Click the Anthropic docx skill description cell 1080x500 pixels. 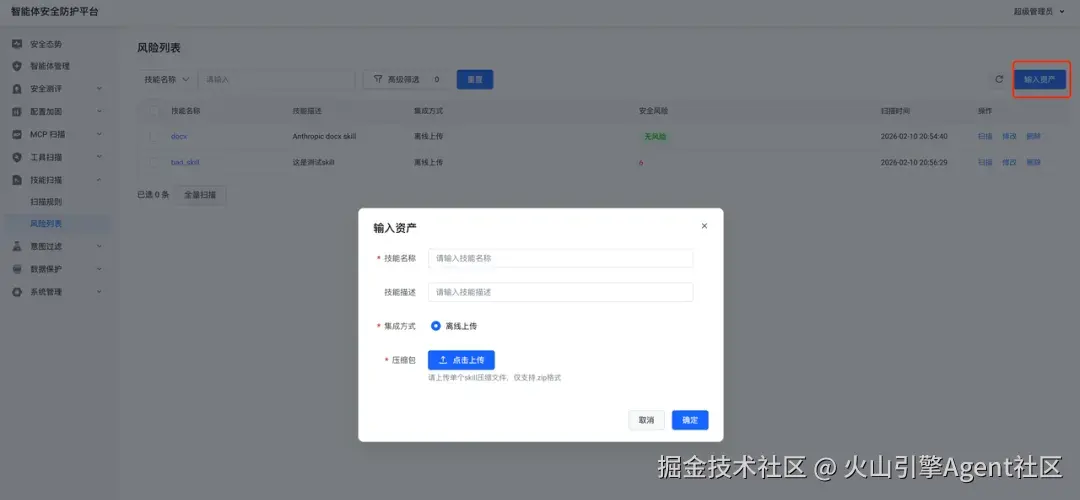[x=324, y=136]
